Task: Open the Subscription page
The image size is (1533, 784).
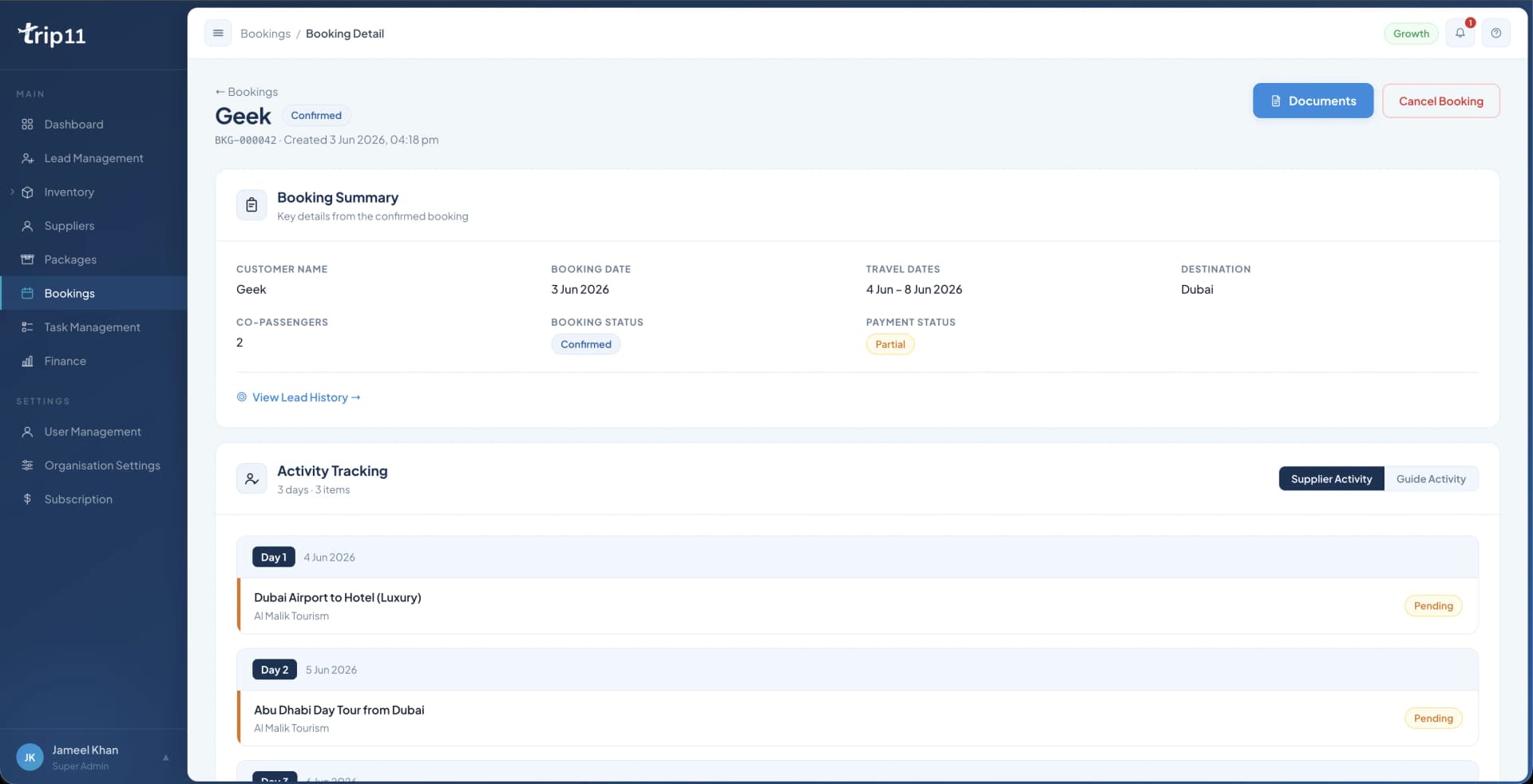Action: coord(93,499)
